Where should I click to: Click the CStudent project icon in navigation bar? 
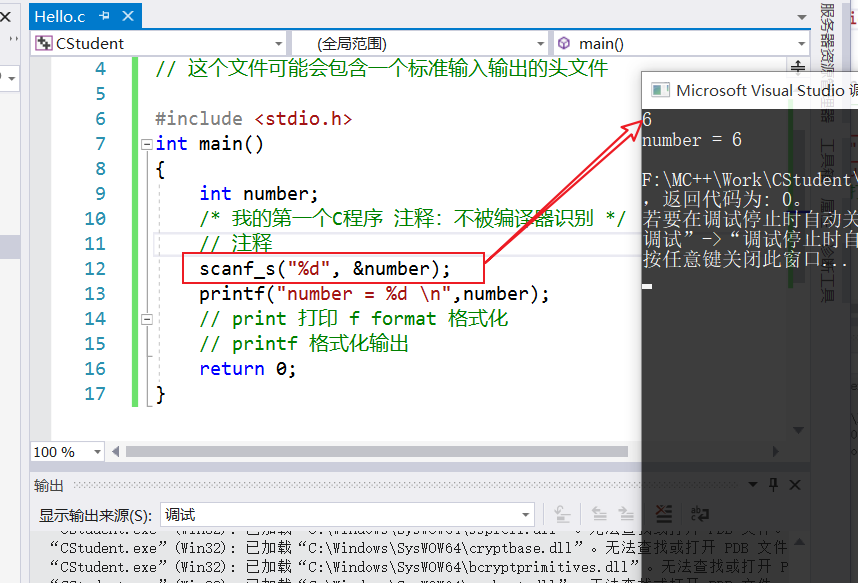click(43, 44)
